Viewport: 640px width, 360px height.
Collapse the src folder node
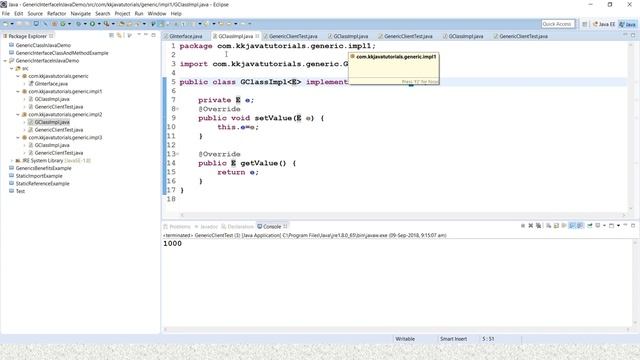[x=11, y=68]
